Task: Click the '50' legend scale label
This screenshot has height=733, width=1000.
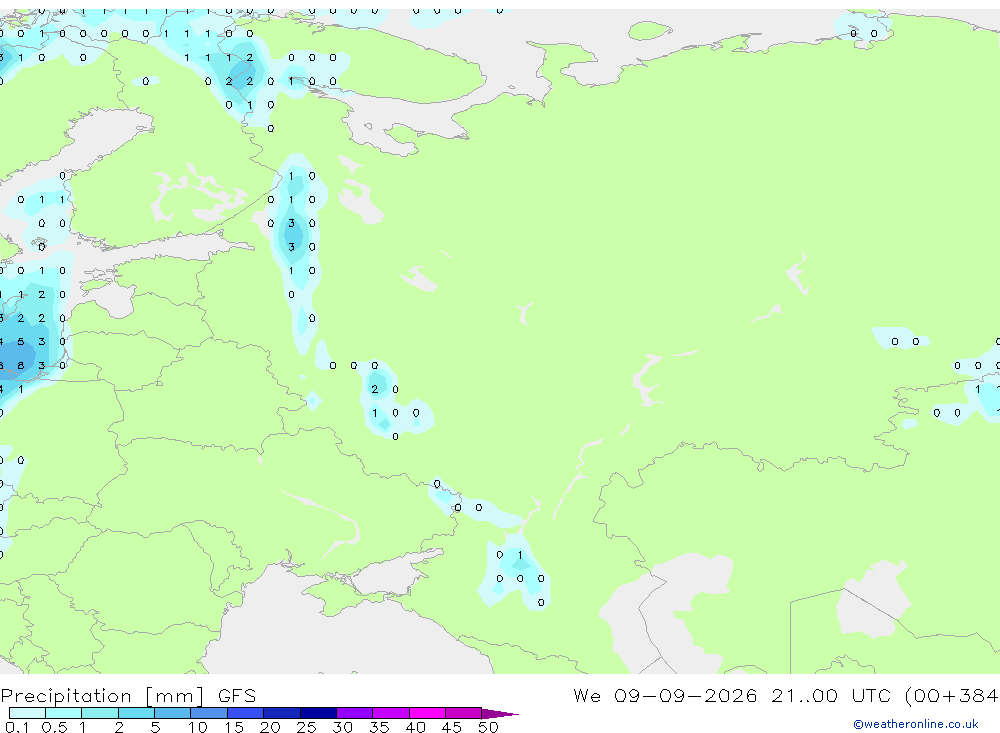Action: tap(488, 727)
